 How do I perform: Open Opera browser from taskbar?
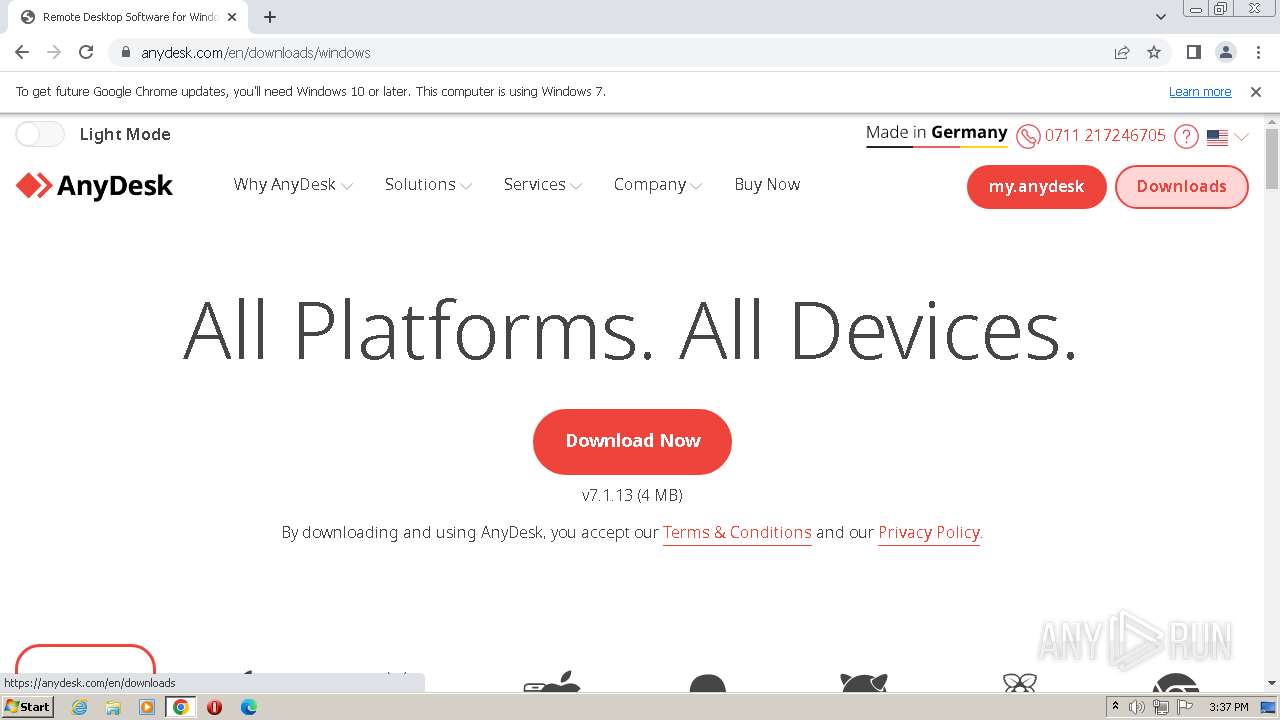(x=214, y=707)
